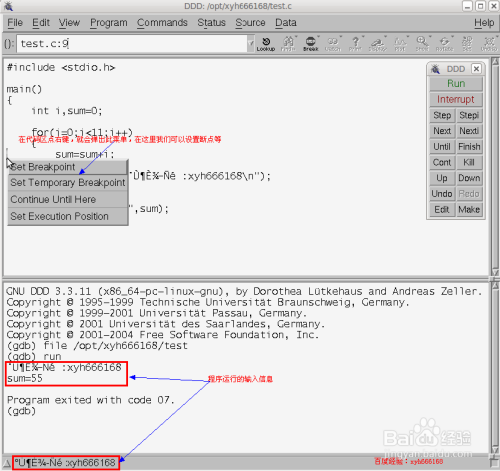This screenshot has height=471, width=500.
Task: Click the 'main()' source line
Action: [24, 89]
